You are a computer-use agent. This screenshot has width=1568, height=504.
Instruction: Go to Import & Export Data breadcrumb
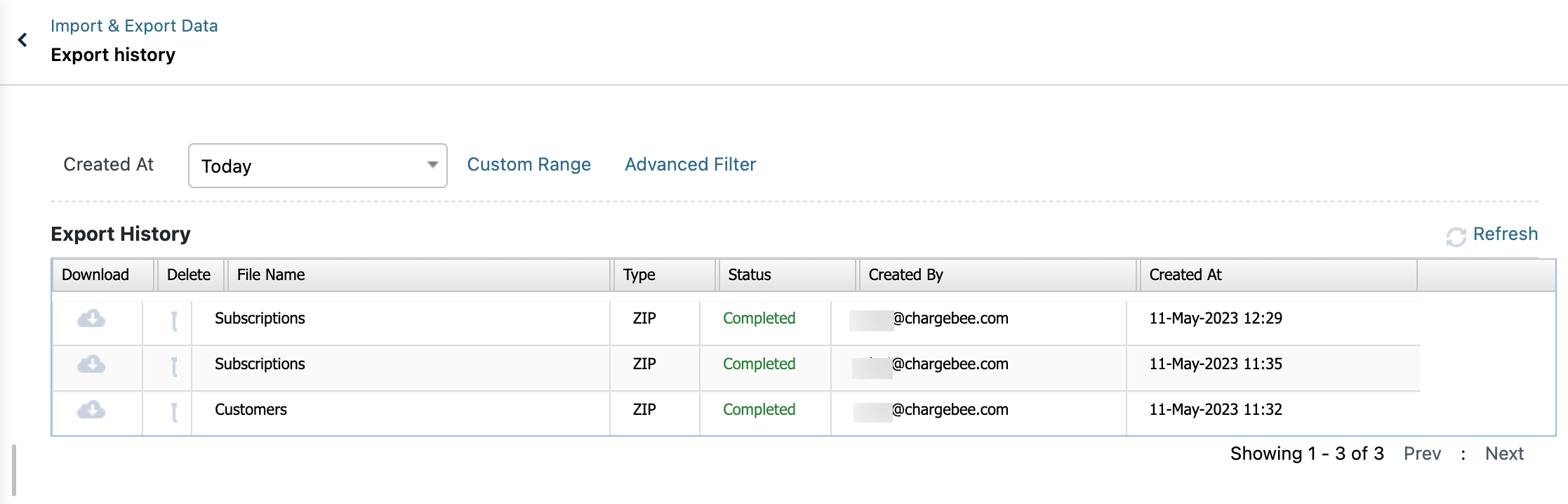pyautogui.click(x=134, y=26)
